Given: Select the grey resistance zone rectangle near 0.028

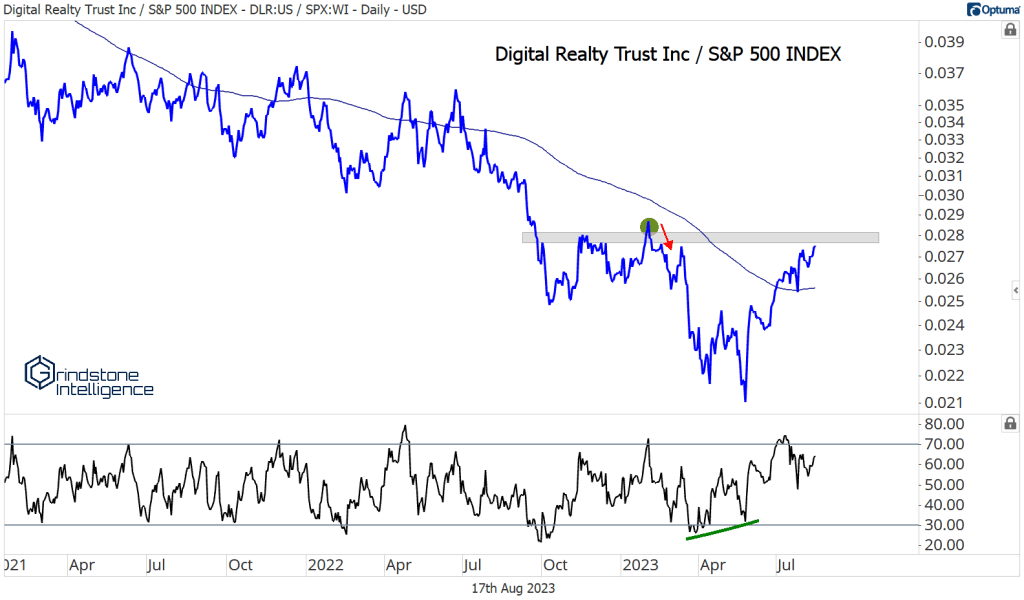Looking at the screenshot, I should point(700,238).
